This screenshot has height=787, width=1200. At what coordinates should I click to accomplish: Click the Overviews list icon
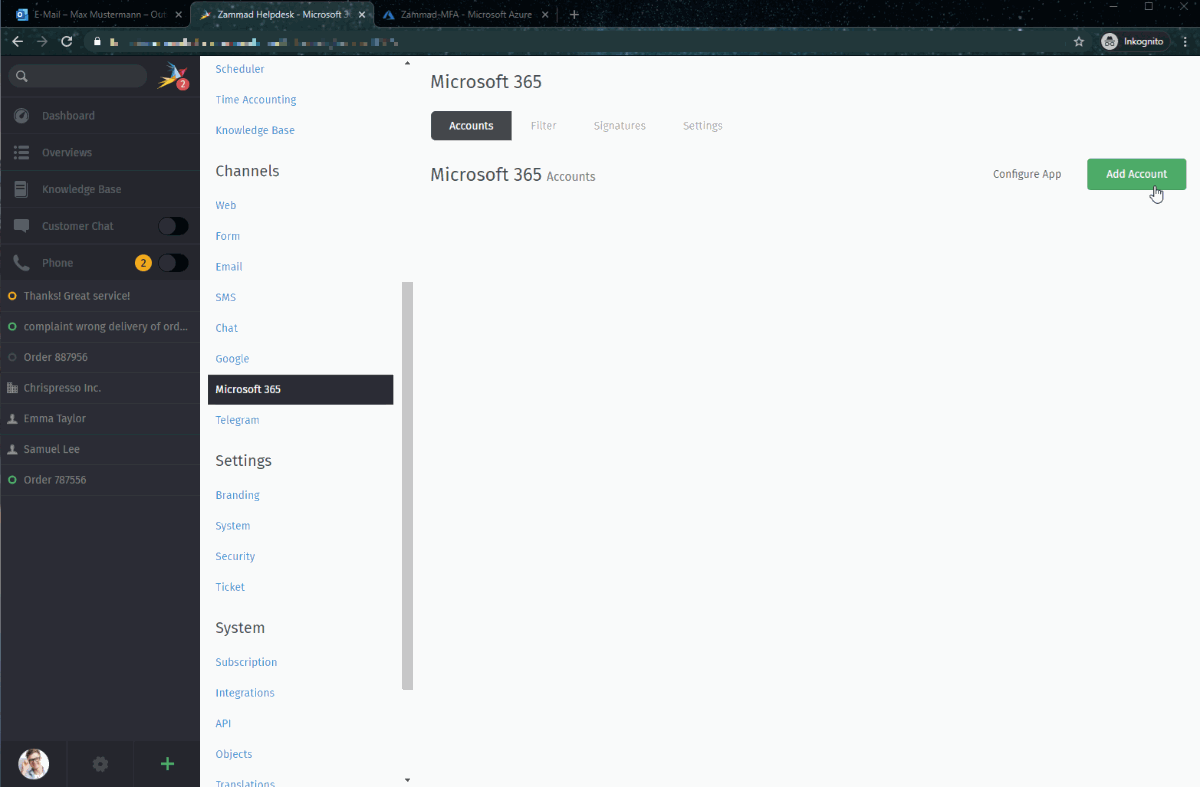point(21,153)
